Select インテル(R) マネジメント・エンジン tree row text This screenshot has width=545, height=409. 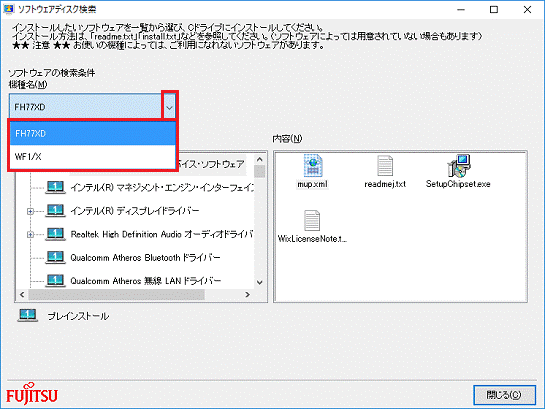point(162,188)
